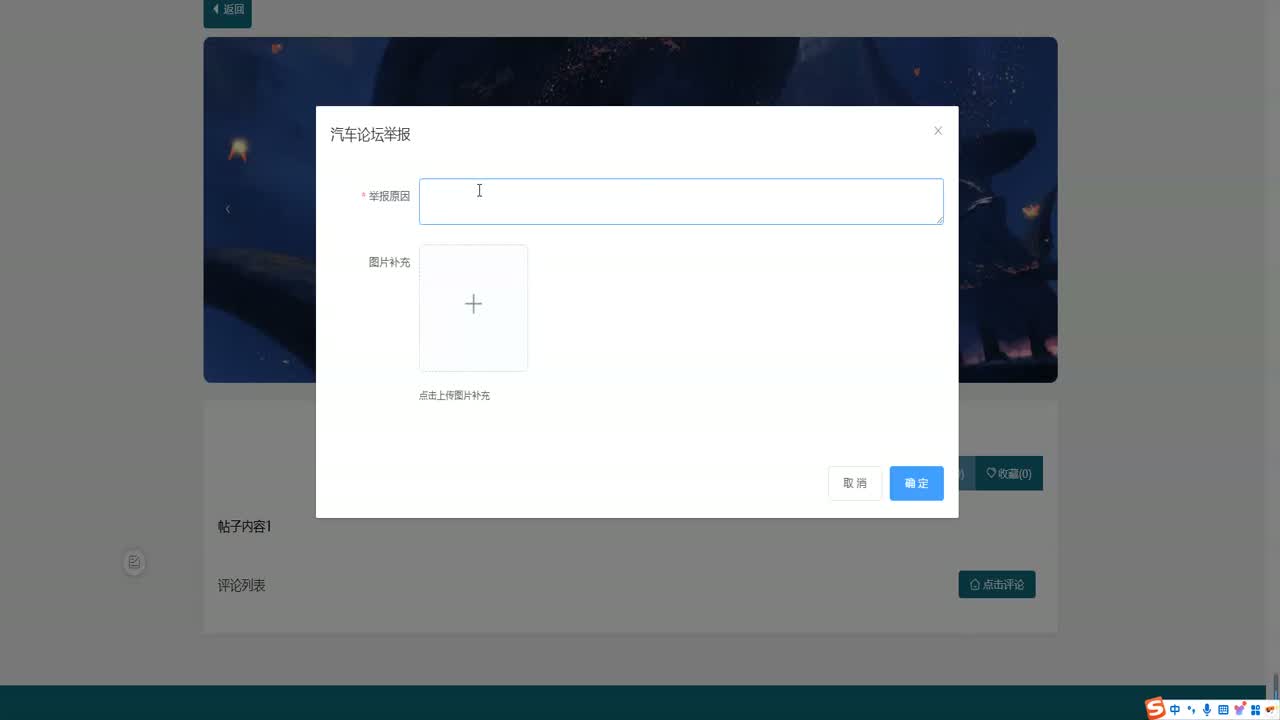This screenshot has width=1280, height=720.
Task: Click the 收藏(0) favorite button
Action: (1009, 473)
